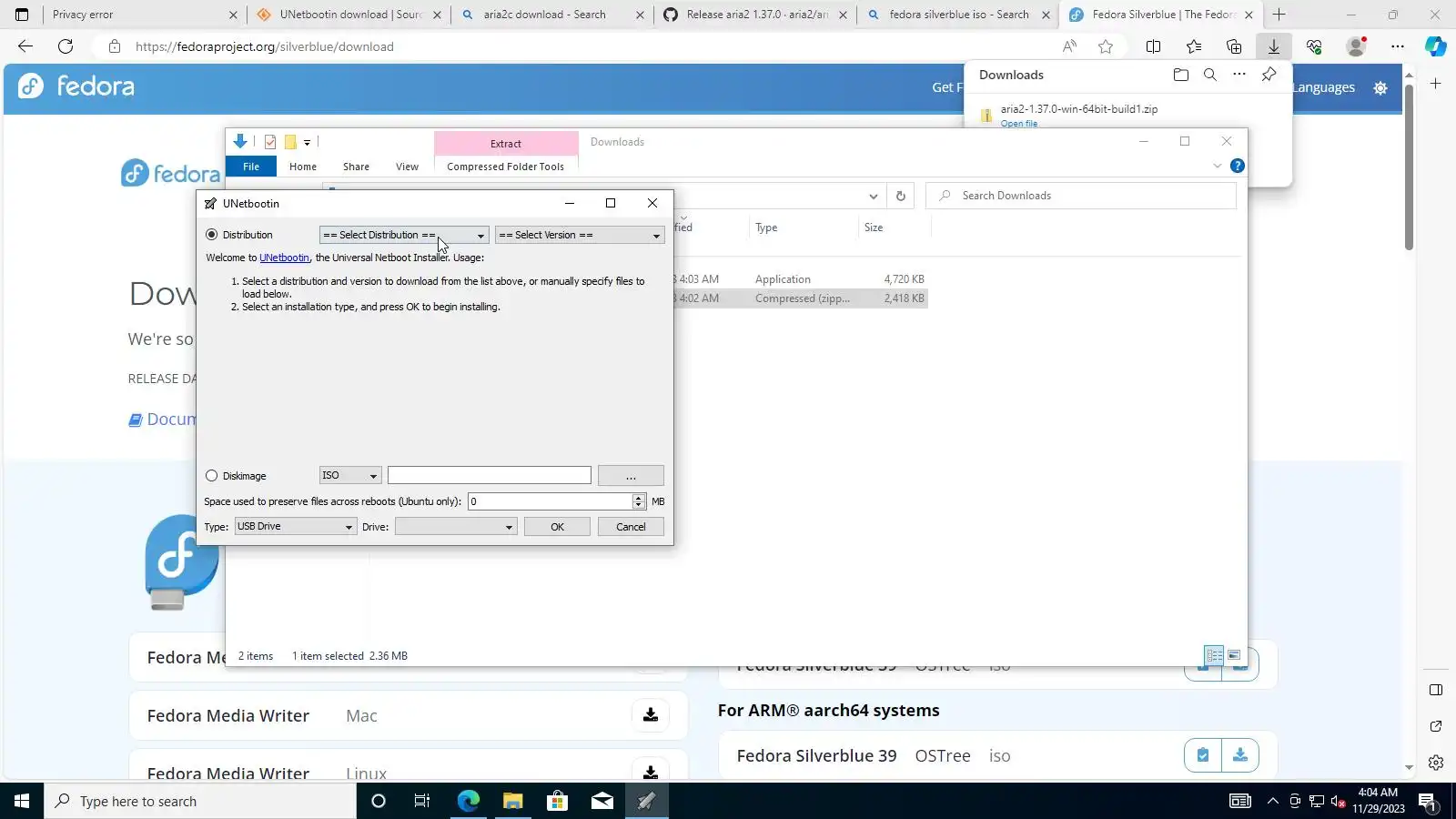
Task: Follow the UNetbootin link in welcome text
Action: tap(284, 258)
